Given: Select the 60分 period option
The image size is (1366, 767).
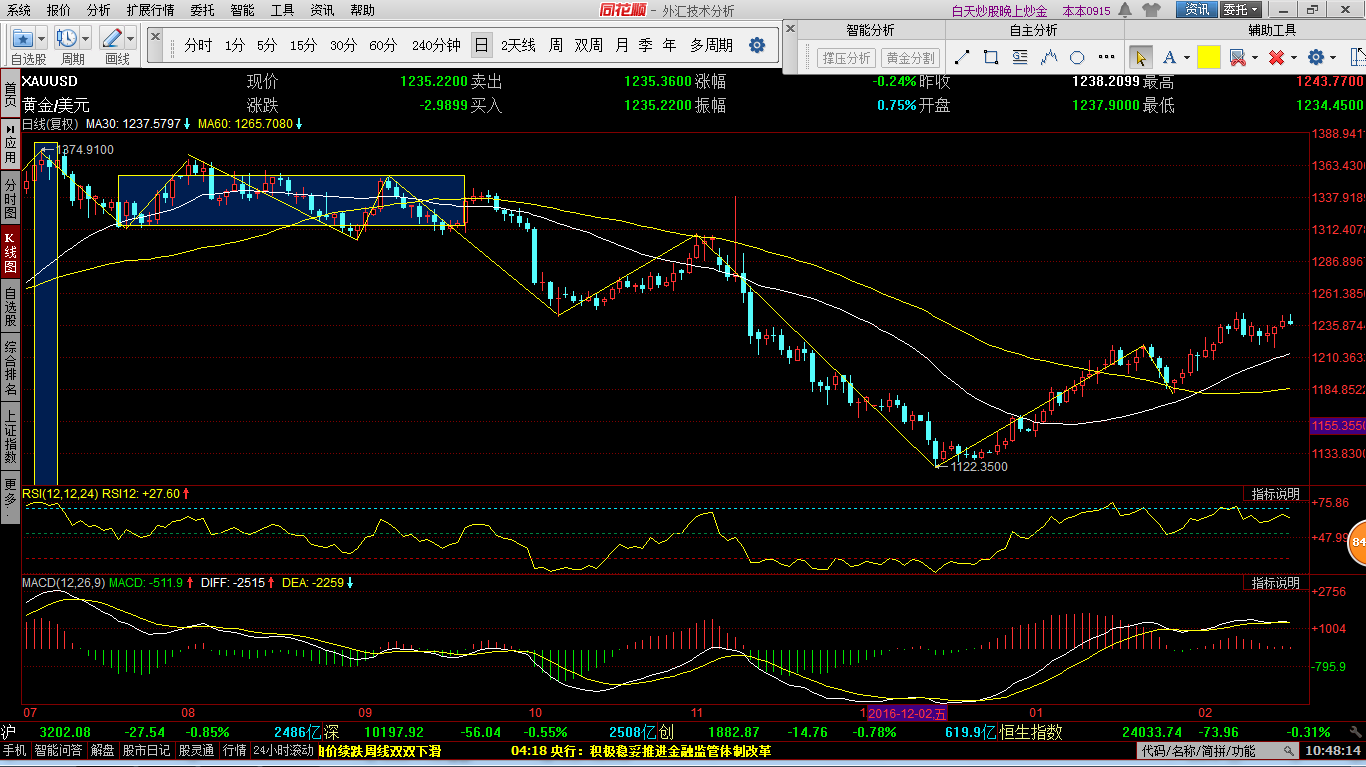Looking at the screenshot, I should point(383,46).
